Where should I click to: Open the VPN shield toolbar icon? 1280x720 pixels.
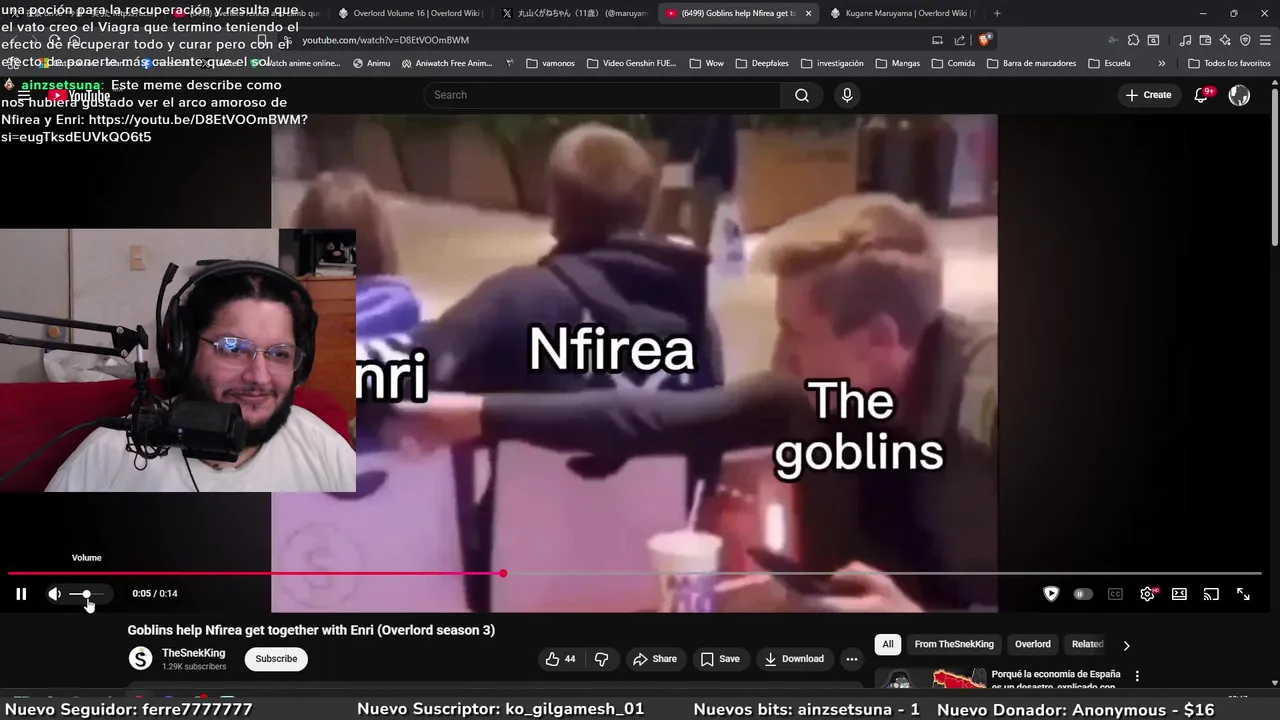point(1245,40)
